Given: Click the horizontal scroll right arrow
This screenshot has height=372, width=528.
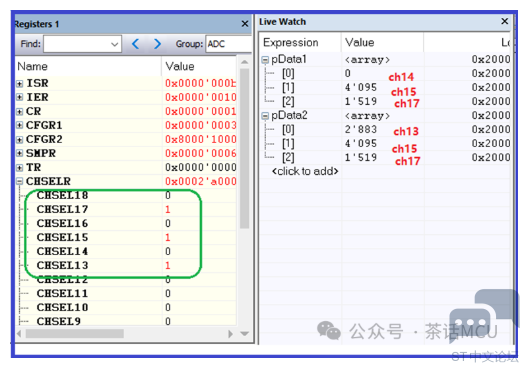Looking at the screenshot, I should point(231,334).
